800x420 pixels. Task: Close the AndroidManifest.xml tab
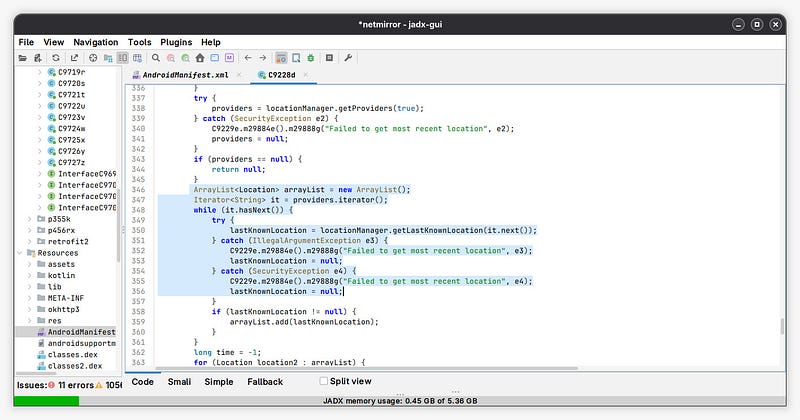pyautogui.click(x=239, y=75)
